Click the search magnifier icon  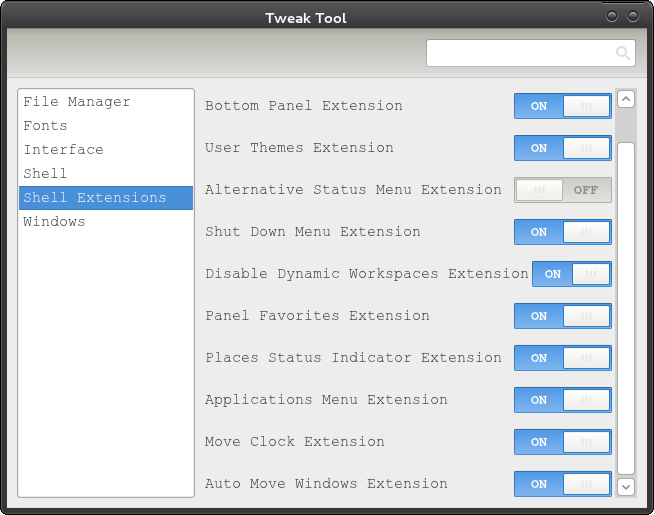pos(622,53)
